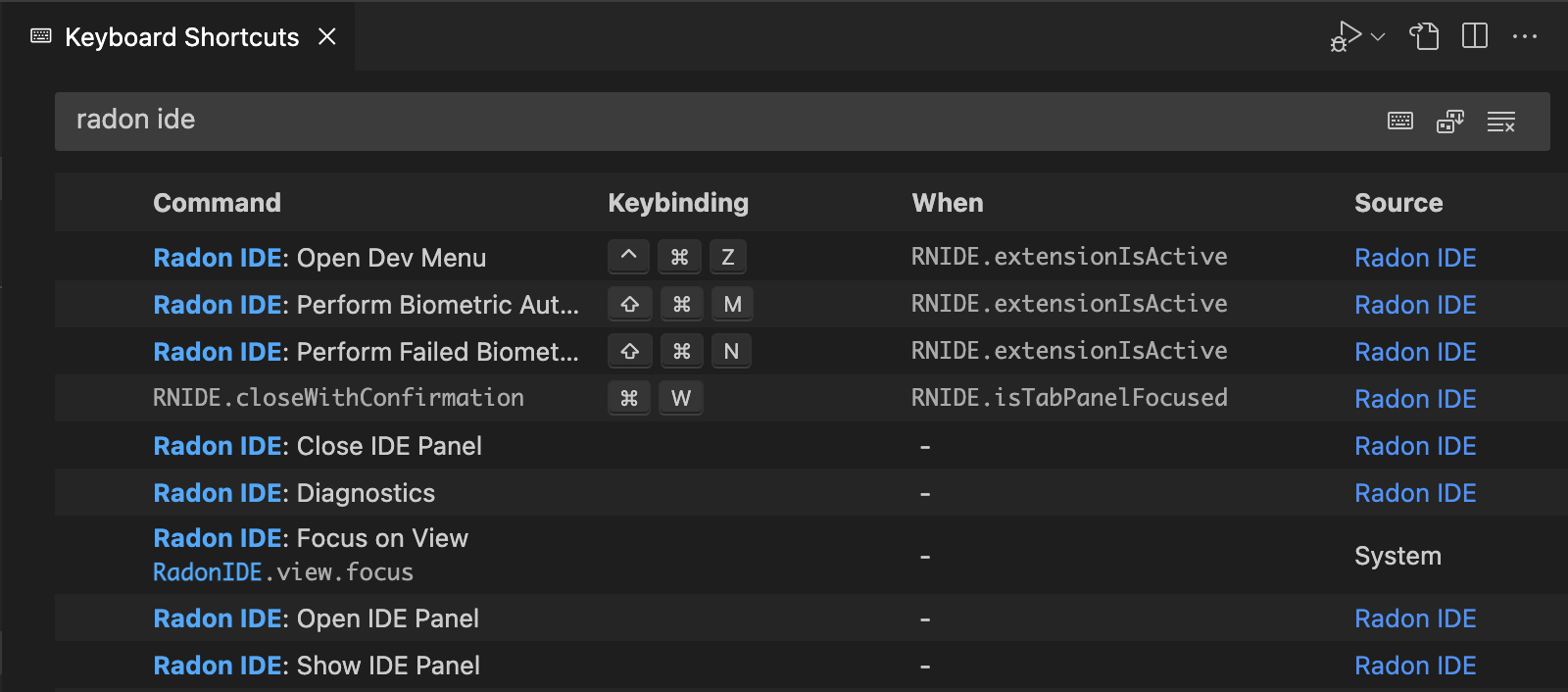Close the Keyboard Shortcuts tab
The height and width of the screenshot is (692, 1568).
coord(327,37)
